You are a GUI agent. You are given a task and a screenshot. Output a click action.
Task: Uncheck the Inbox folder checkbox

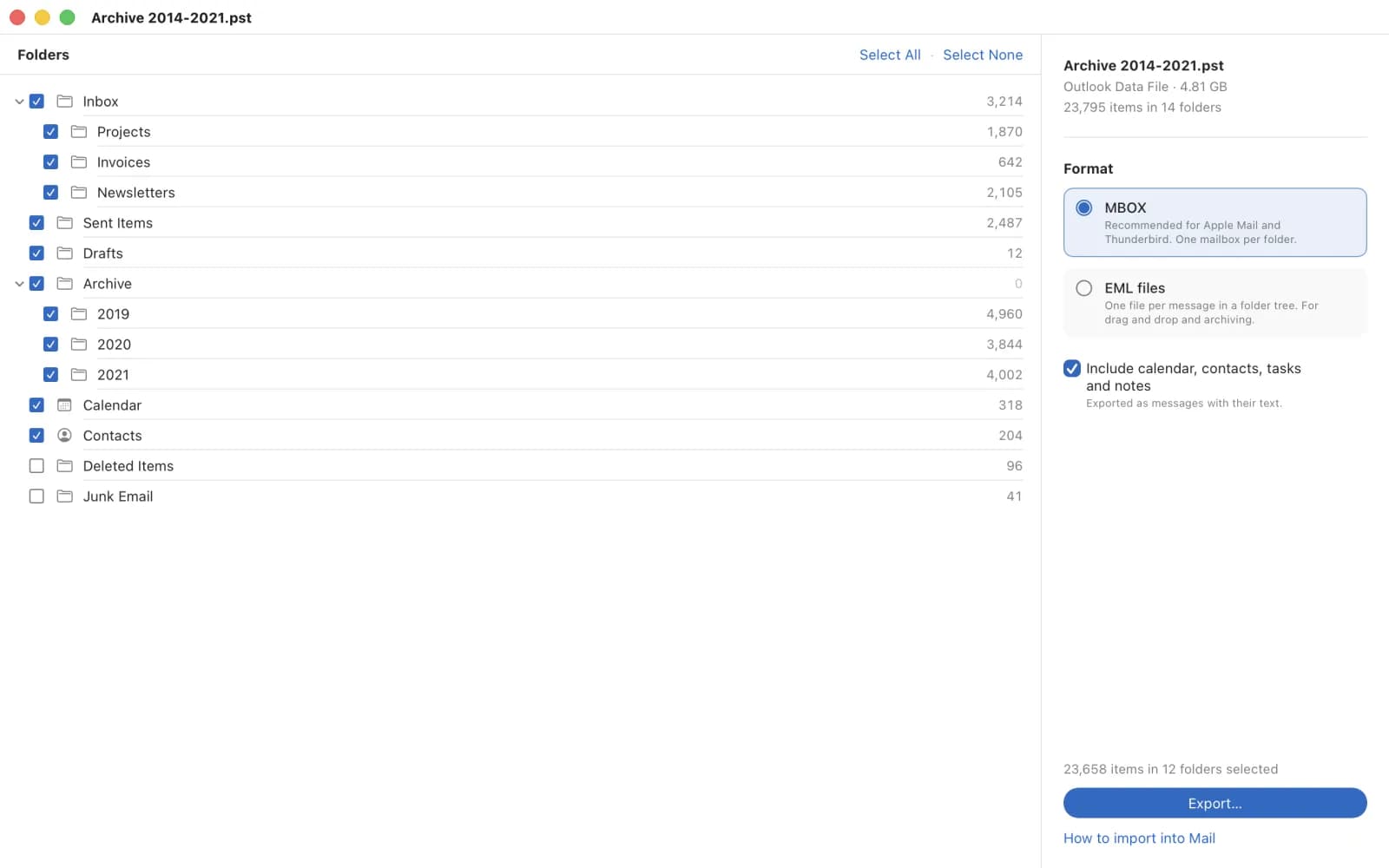pos(36,102)
